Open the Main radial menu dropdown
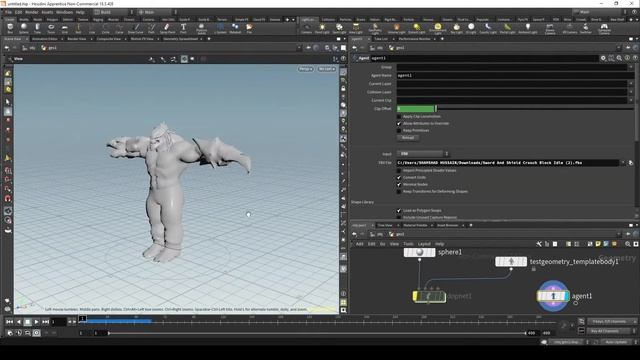This screenshot has height=360, width=640. pyautogui.click(x=157, y=12)
